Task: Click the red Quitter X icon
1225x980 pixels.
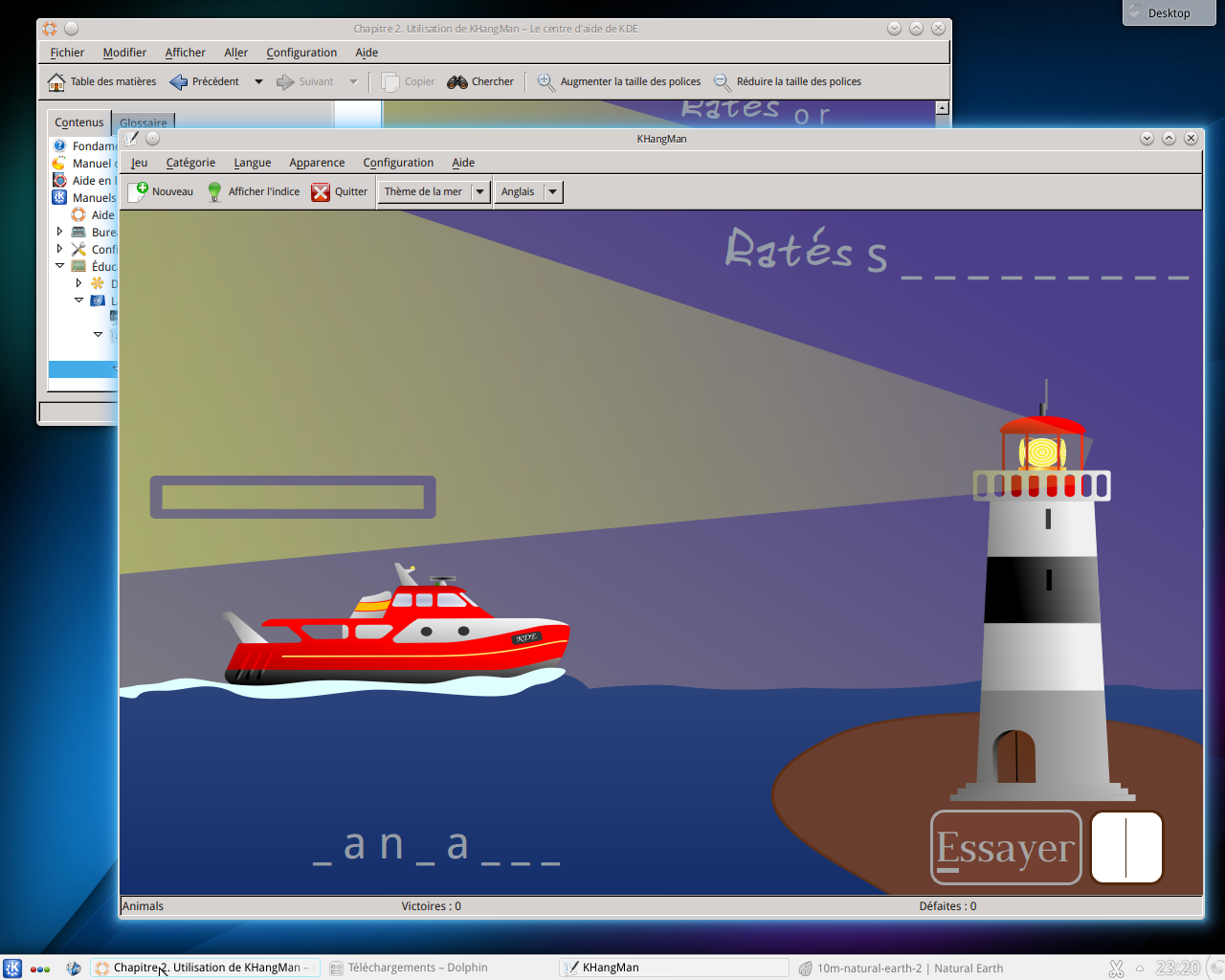Action: click(321, 191)
